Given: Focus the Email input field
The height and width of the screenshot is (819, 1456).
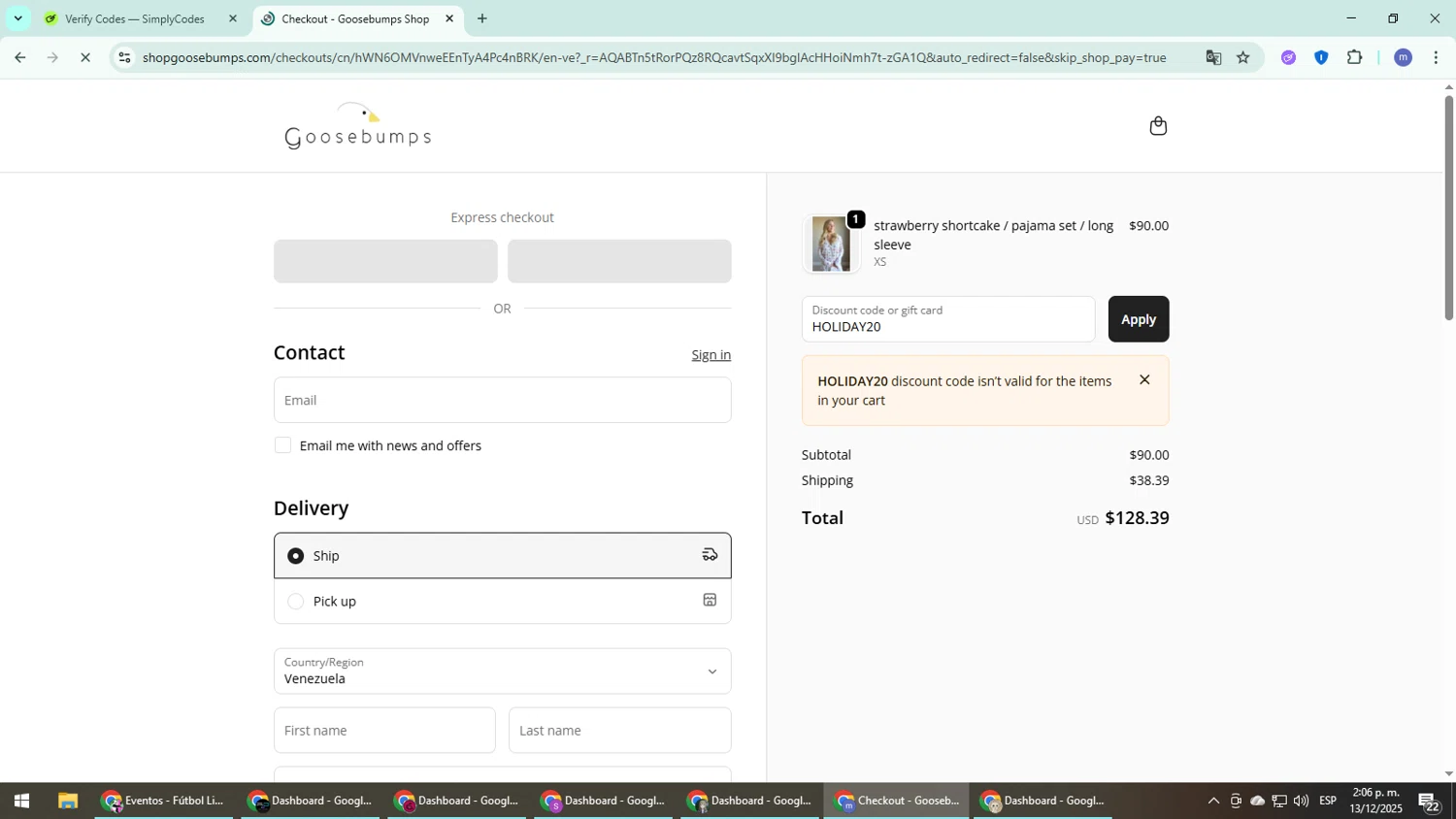Looking at the screenshot, I should point(503,400).
